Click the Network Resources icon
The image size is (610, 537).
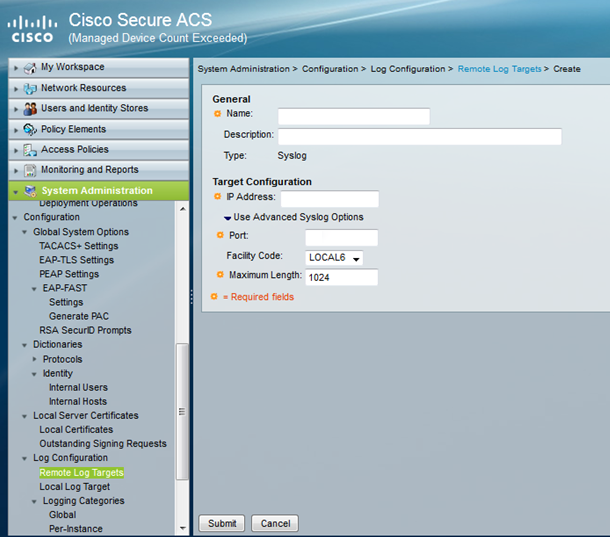coord(30,88)
